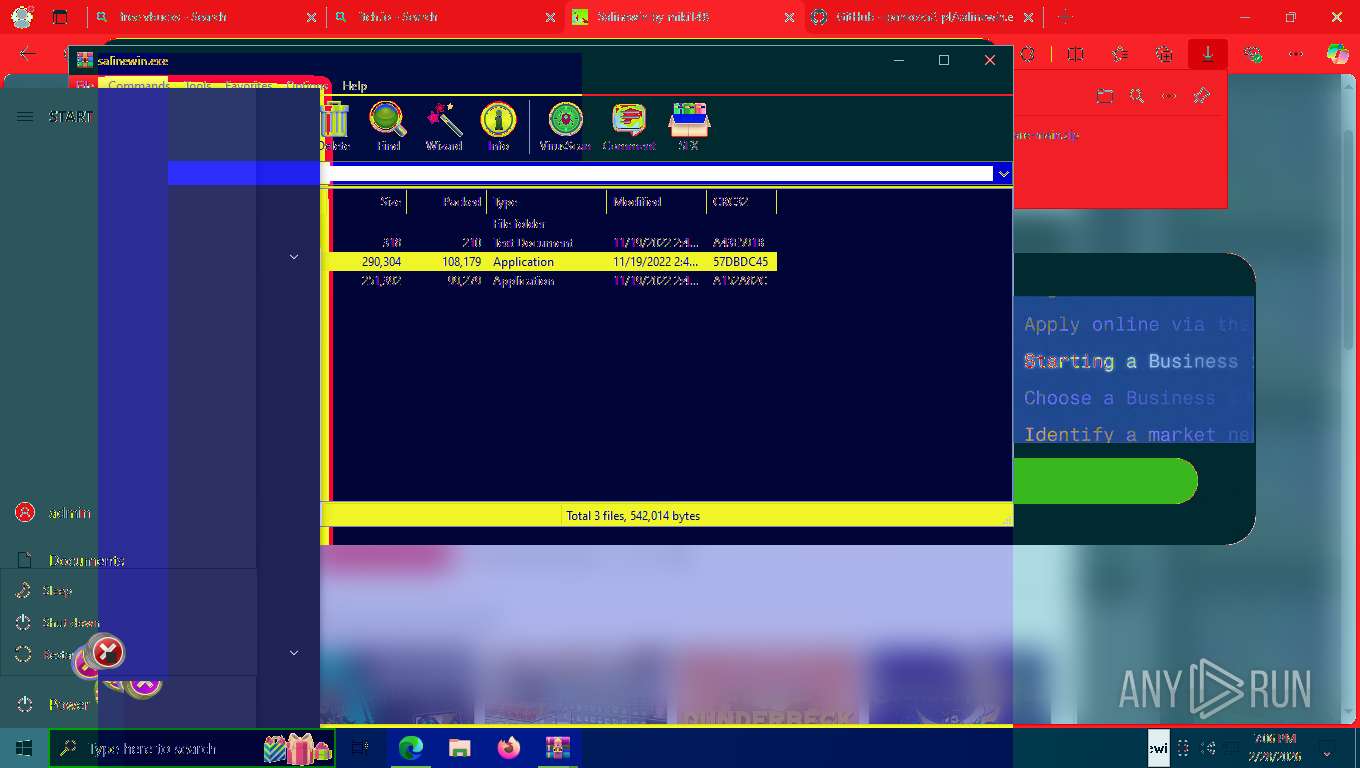1360x768 pixels.
Task: Switch to the first Search browser tab
Action: tap(207, 17)
